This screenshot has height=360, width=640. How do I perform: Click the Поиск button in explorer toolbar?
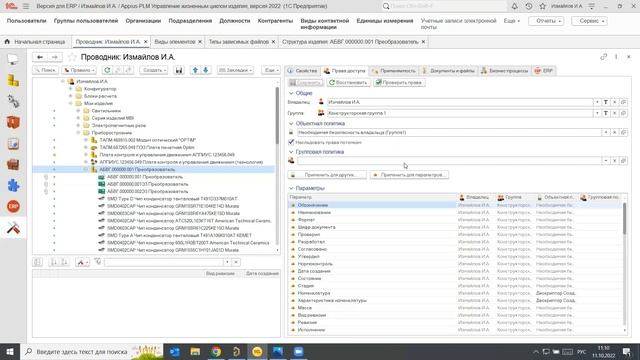pos(45,70)
